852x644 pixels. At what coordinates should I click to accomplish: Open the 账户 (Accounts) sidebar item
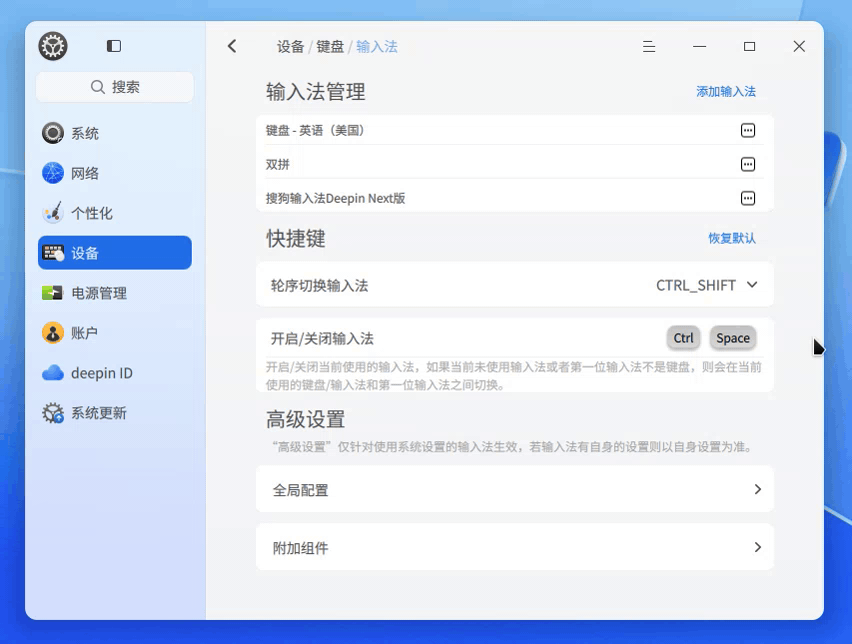(115, 333)
